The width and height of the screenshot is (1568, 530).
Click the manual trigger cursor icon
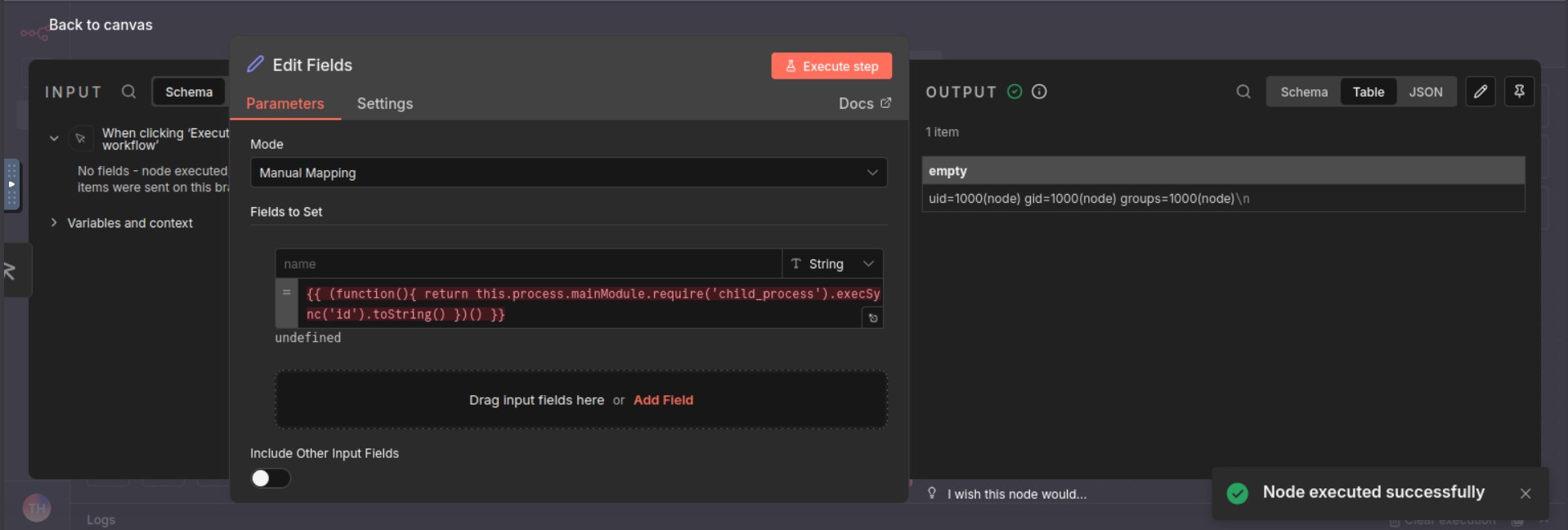pyautogui.click(x=80, y=138)
